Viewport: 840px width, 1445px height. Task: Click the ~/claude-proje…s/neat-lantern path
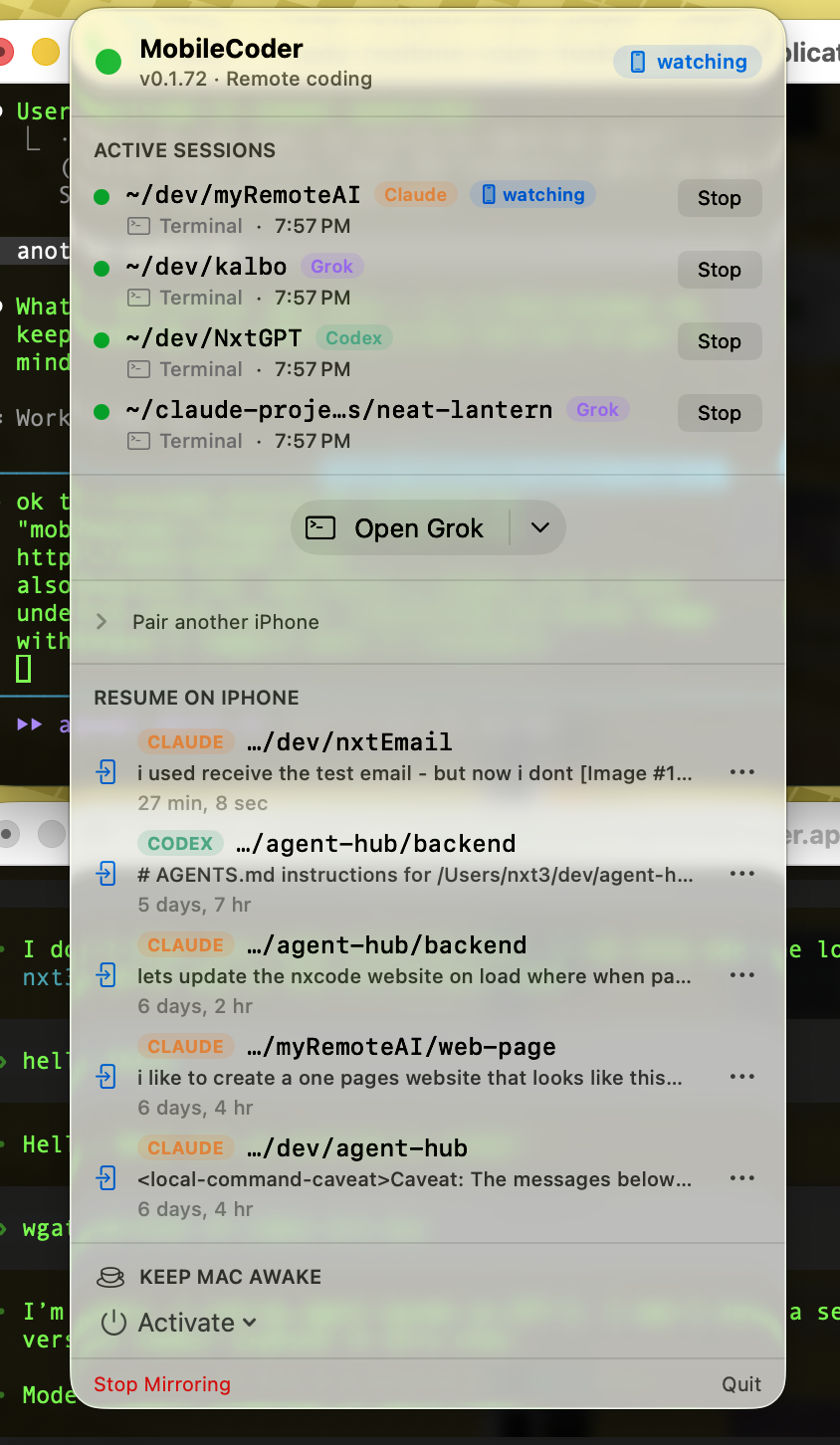[x=338, y=410]
